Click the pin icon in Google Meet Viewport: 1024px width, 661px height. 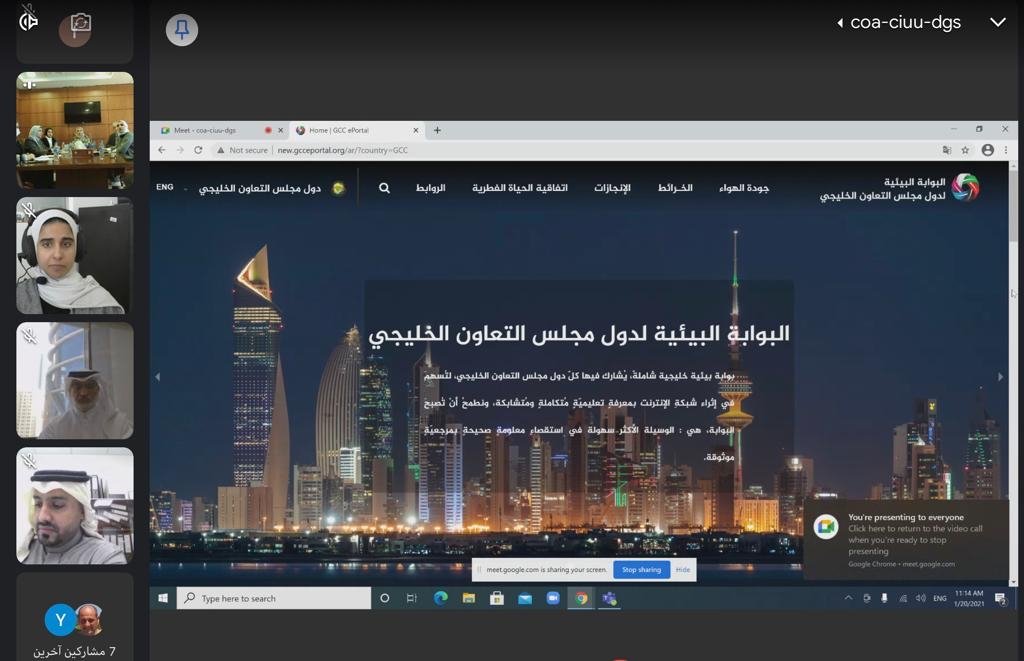pyautogui.click(x=181, y=30)
